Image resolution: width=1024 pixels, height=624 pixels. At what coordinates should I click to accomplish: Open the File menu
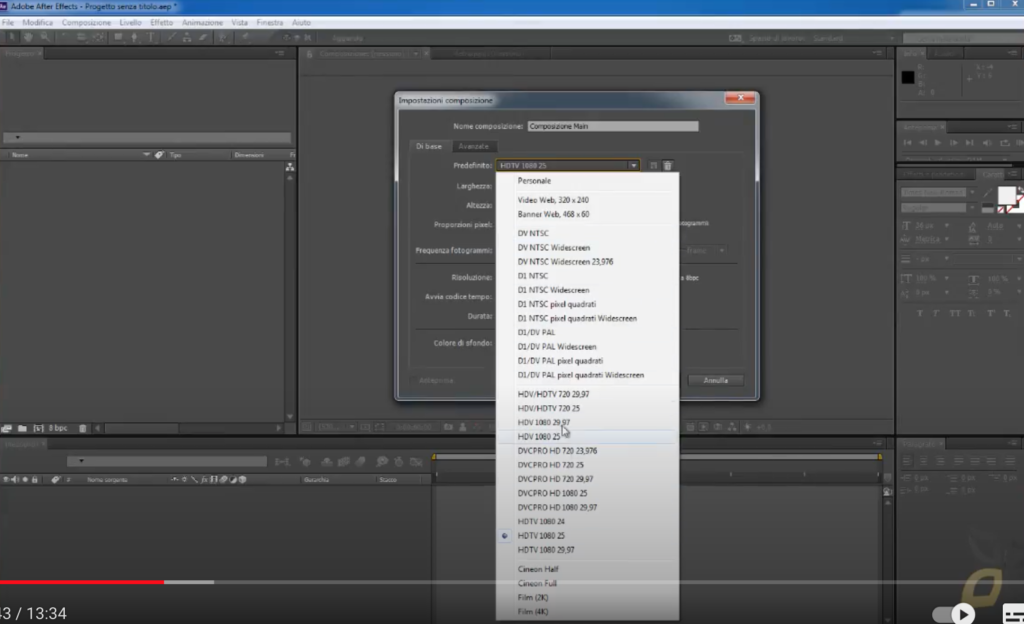[x=8, y=22]
